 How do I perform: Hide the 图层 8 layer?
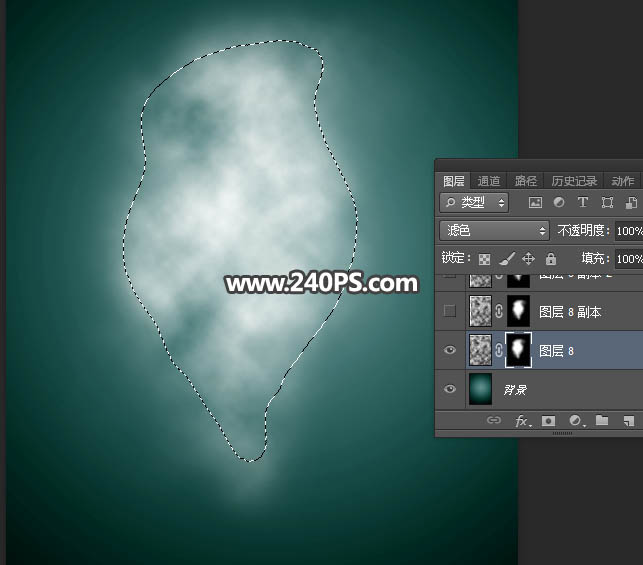click(450, 350)
